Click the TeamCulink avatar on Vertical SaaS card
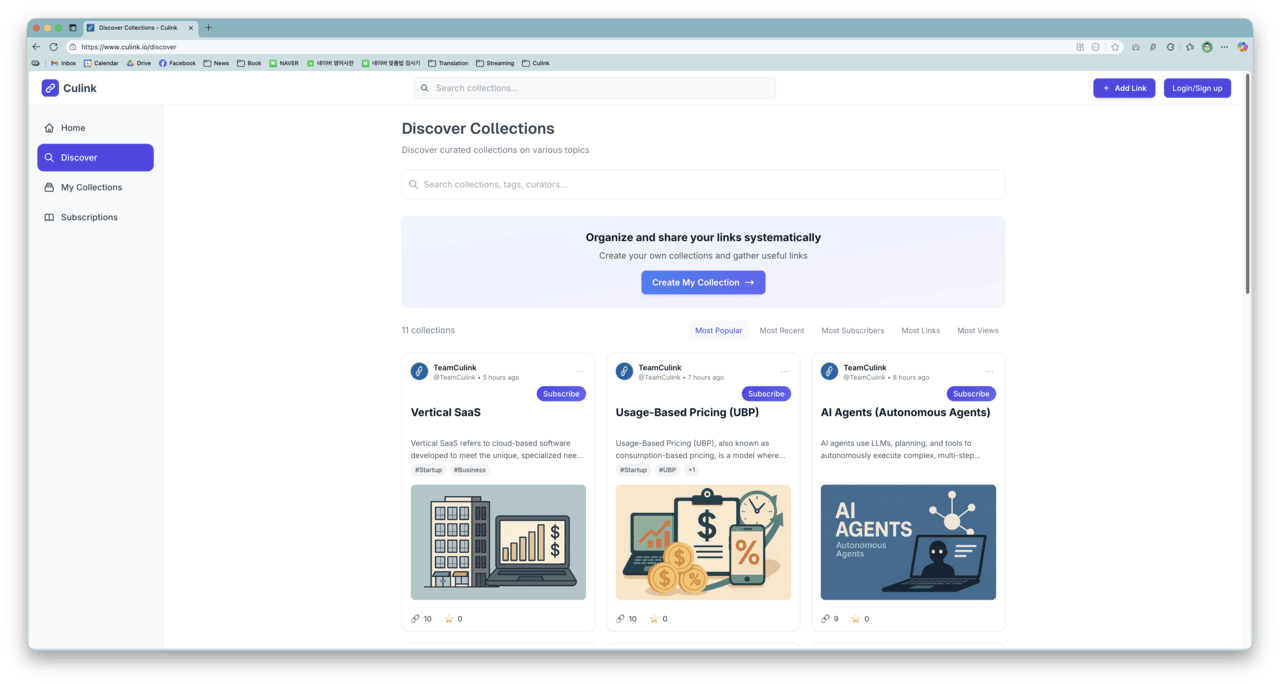The height and width of the screenshot is (686, 1280). click(419, 371)
